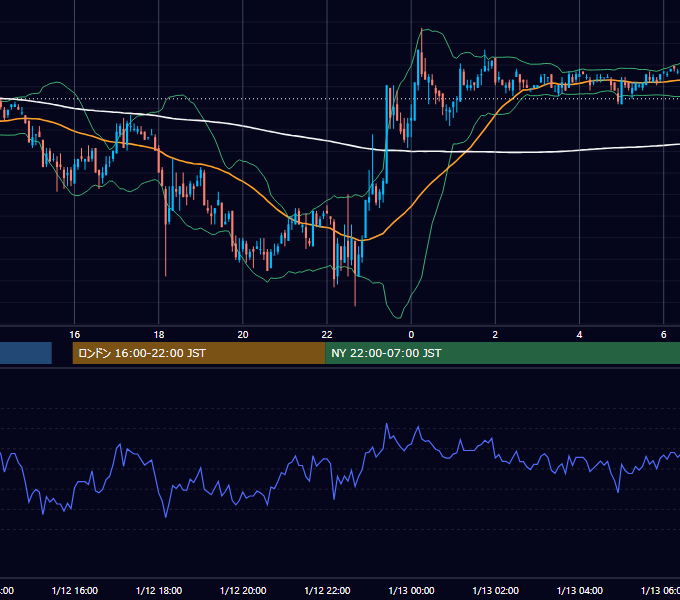
Task: Click the 1/12 16:00 time label
Action: coord(75,590)
